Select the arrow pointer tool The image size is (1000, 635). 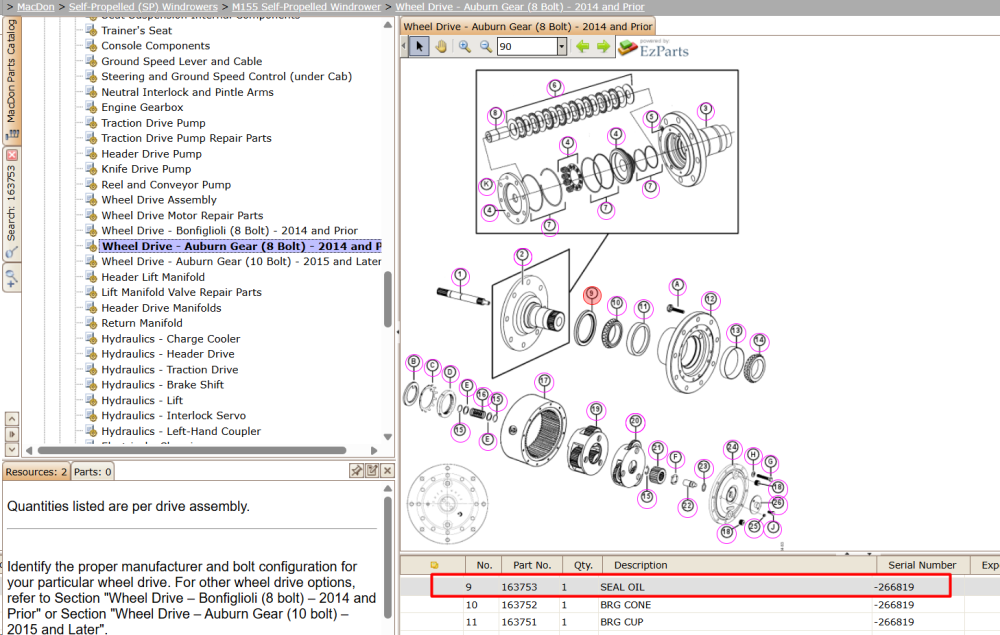419,47
